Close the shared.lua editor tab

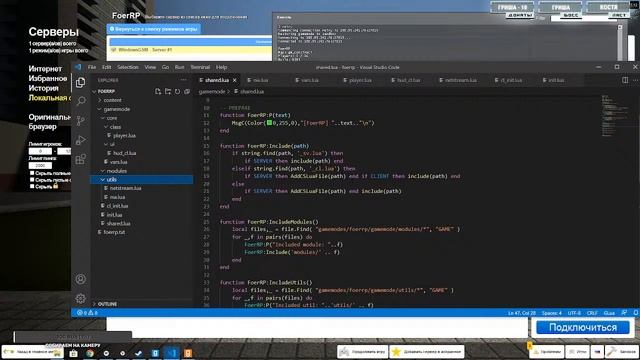point(235,80)
